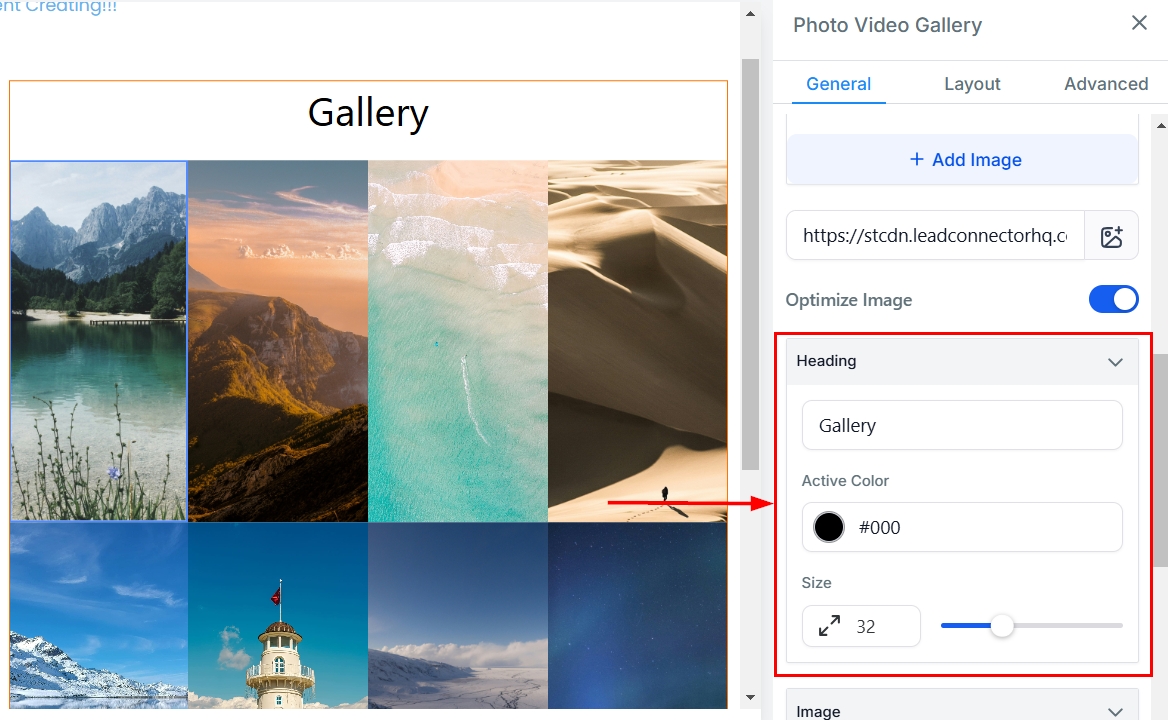Click the scroll down arrow of preview scrollbar
This screenshot has width=1168, height=720.
[750, 697]
